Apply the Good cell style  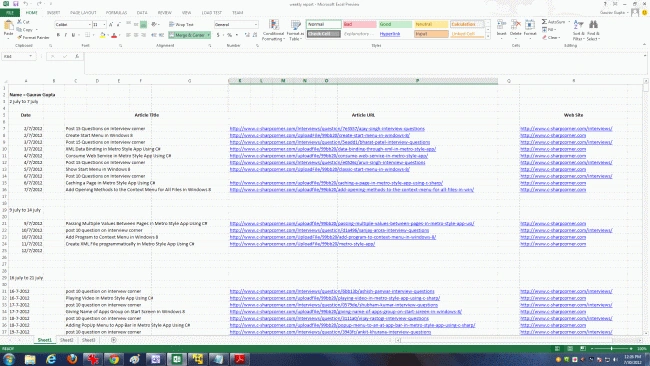(395, 24)
